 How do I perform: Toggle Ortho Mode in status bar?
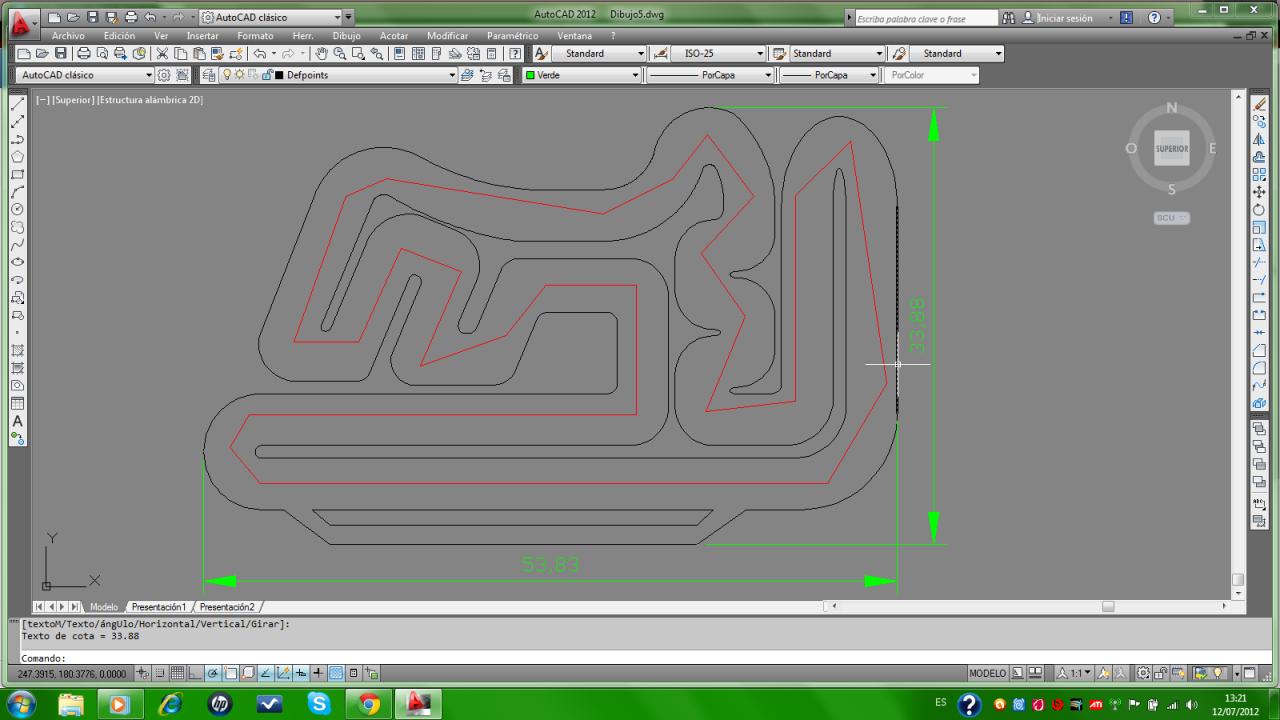tap(196, 673)
